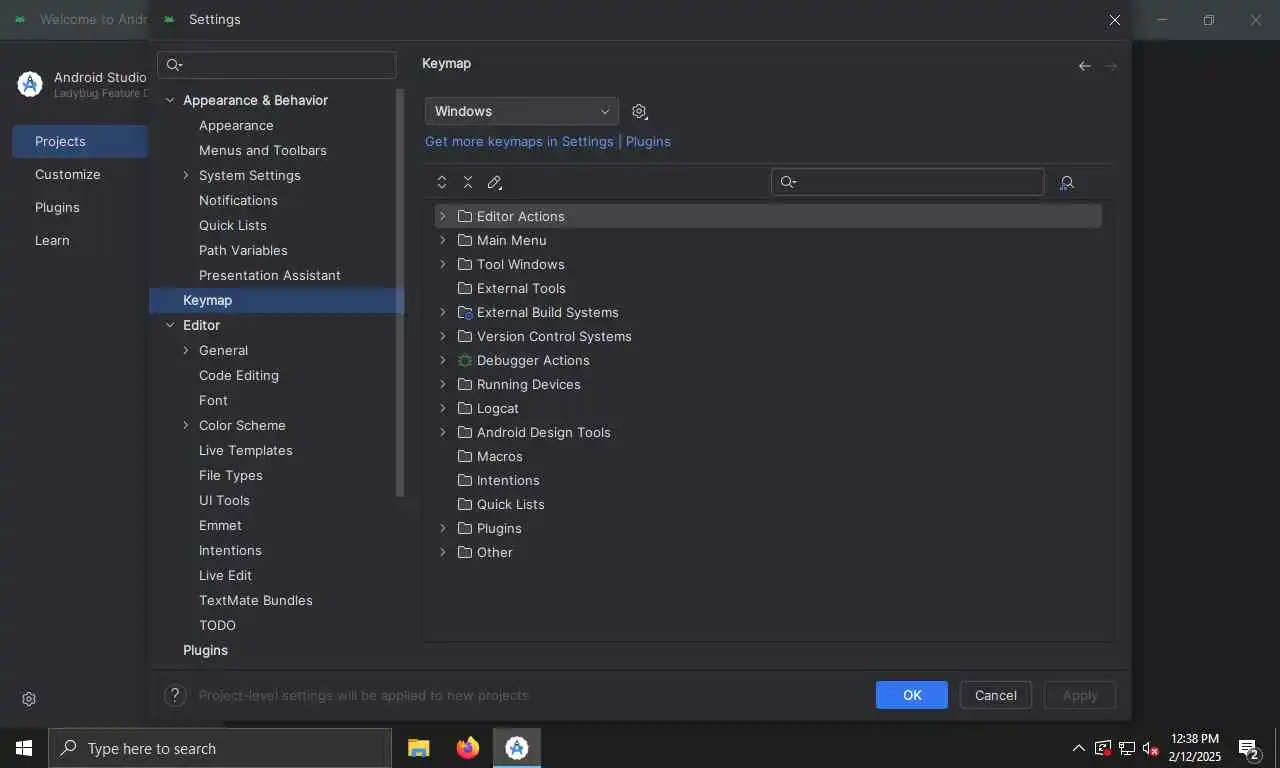Expand Android Design Tools group
Image resolution: width=1280 pixels, height=768 pixels.
[443, 432]
